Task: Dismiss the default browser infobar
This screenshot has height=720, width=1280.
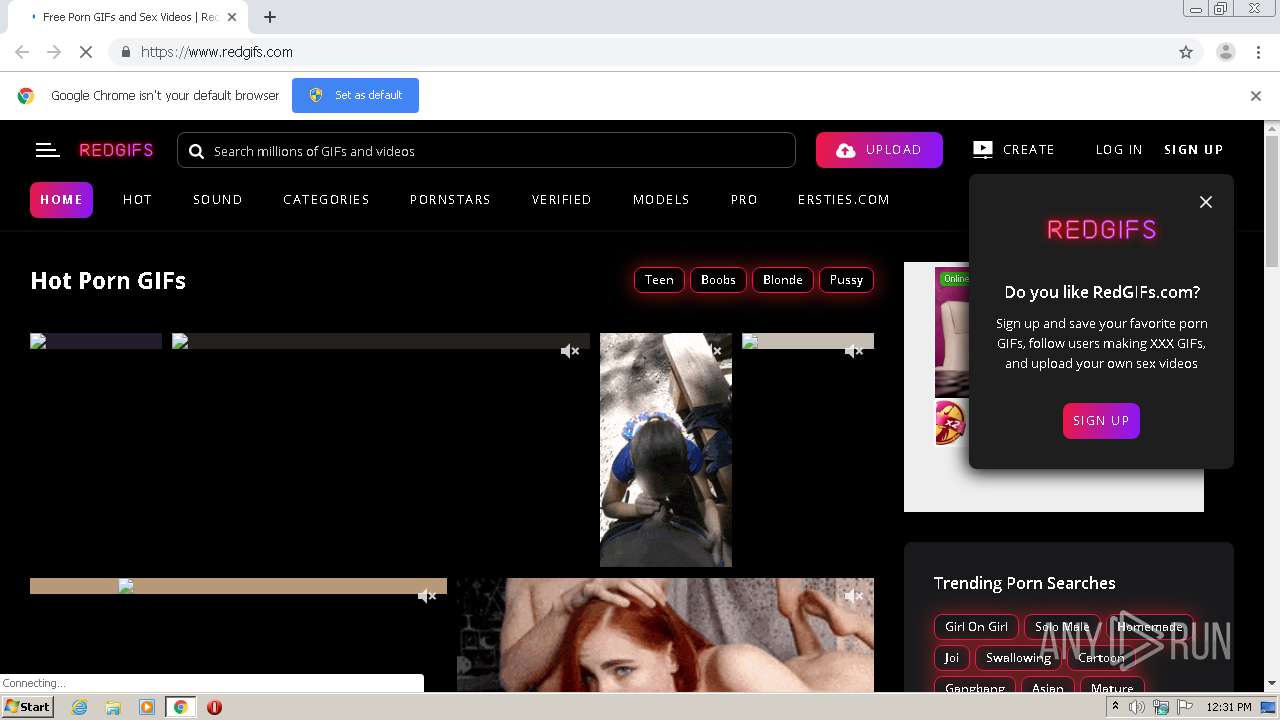Action: point(1256,96)
